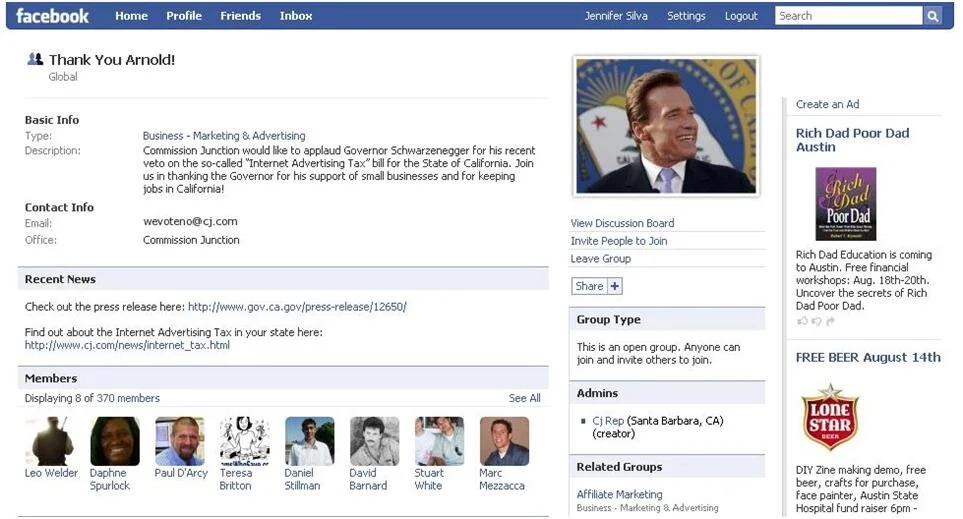Open the Rich Dad Poor Dad Austin ad title
963x519 pixels.
click(852, 140)
